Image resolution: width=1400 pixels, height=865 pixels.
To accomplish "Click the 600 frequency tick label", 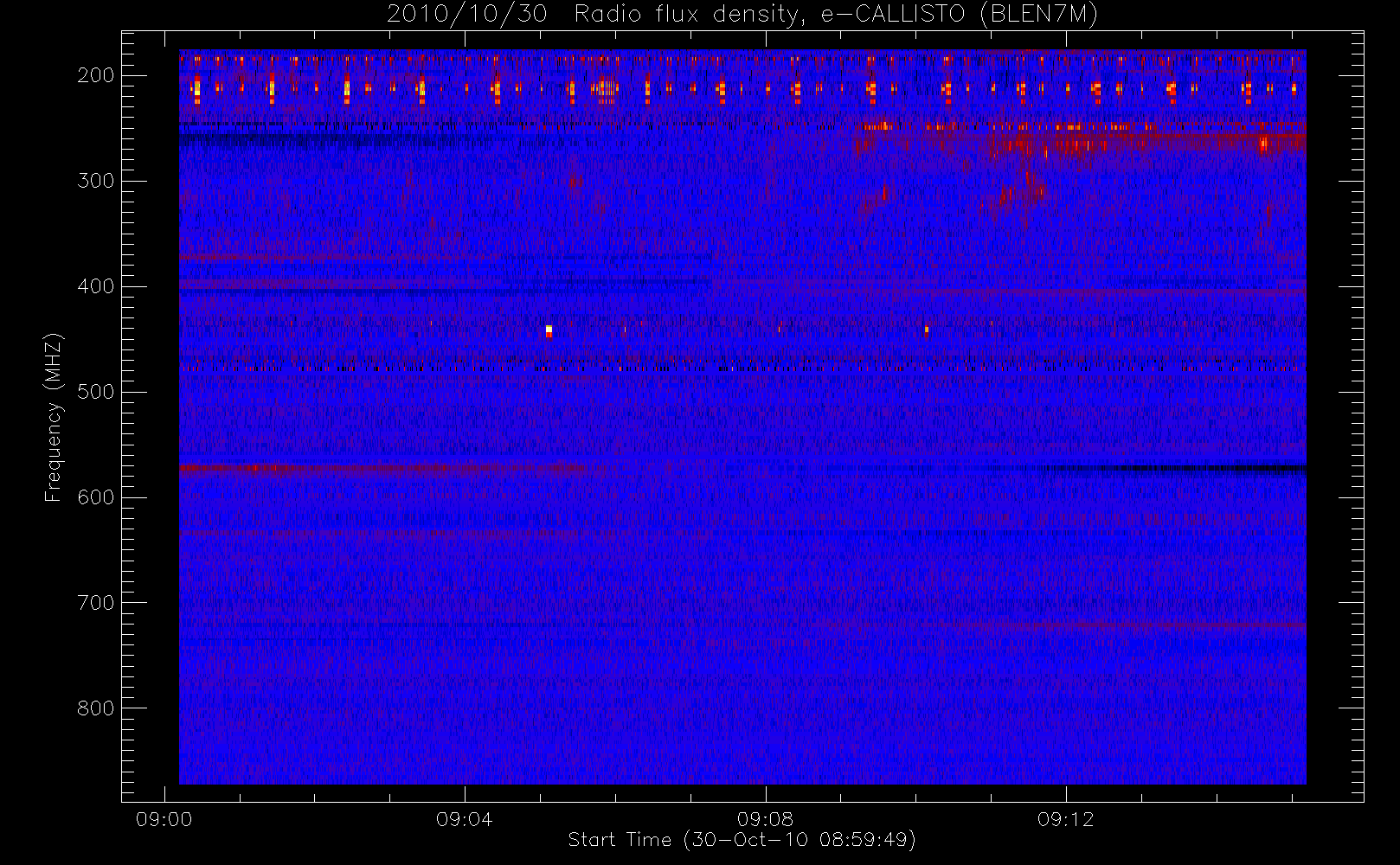I will [x=96, y=497].
